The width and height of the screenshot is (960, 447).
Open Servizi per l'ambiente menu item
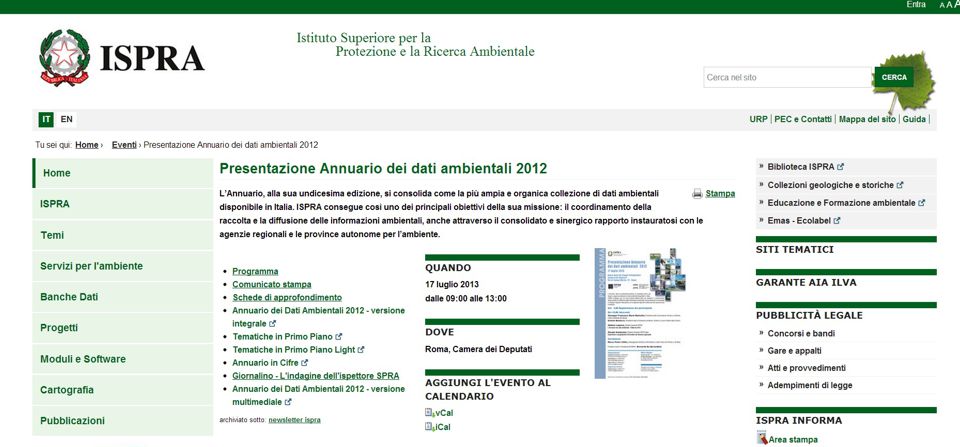pyautogui.click(x=122, y=266)
